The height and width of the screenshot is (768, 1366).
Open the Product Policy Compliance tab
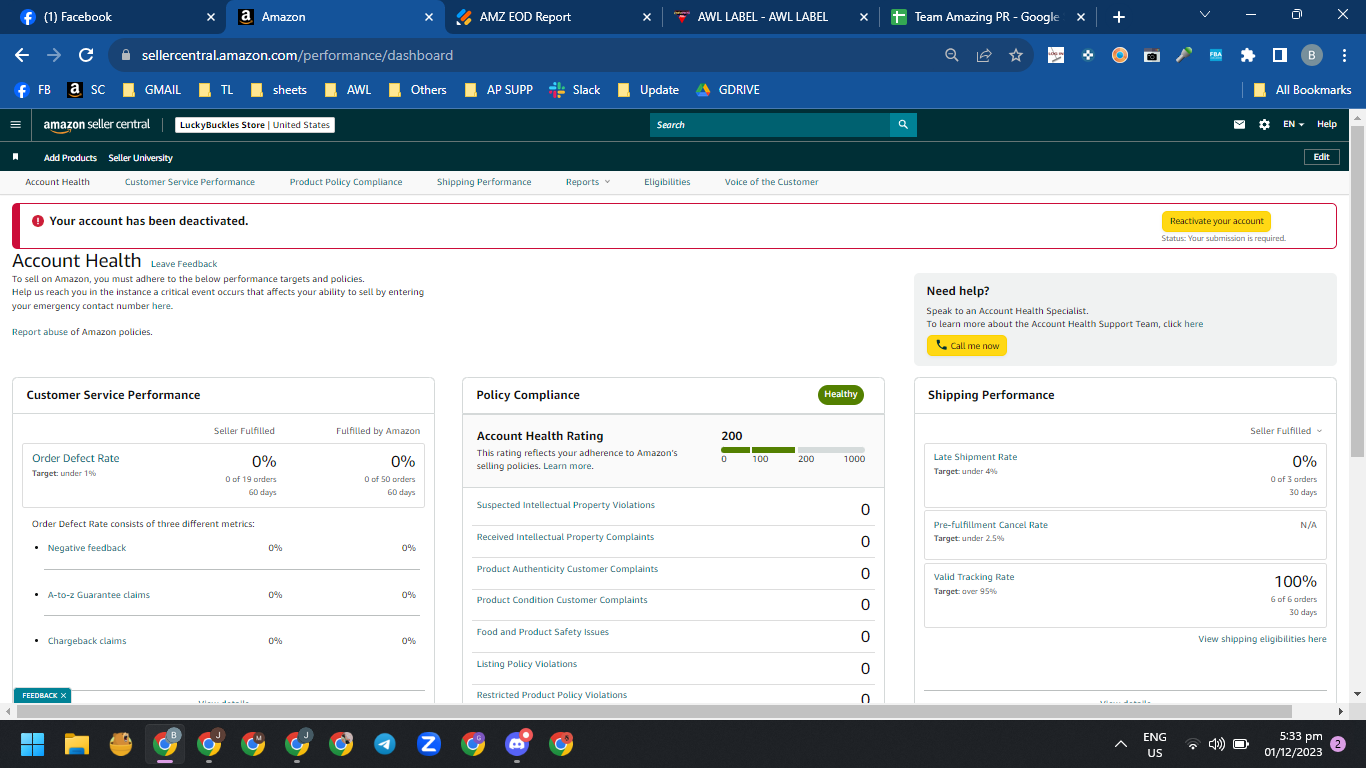pos(346,182)
